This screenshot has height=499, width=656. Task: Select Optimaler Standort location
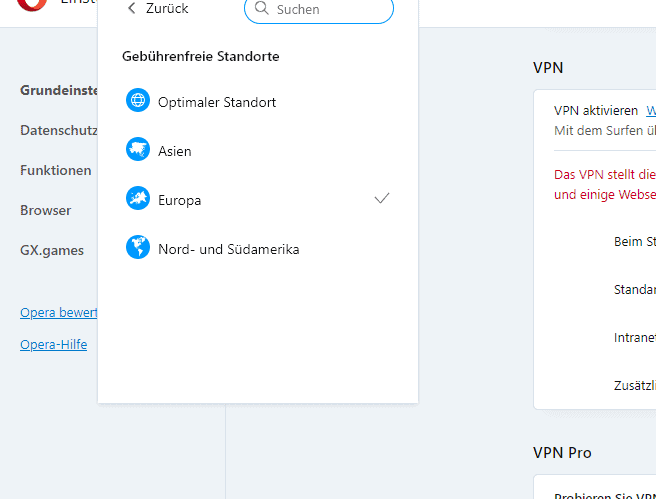click(x=258, y=101)
